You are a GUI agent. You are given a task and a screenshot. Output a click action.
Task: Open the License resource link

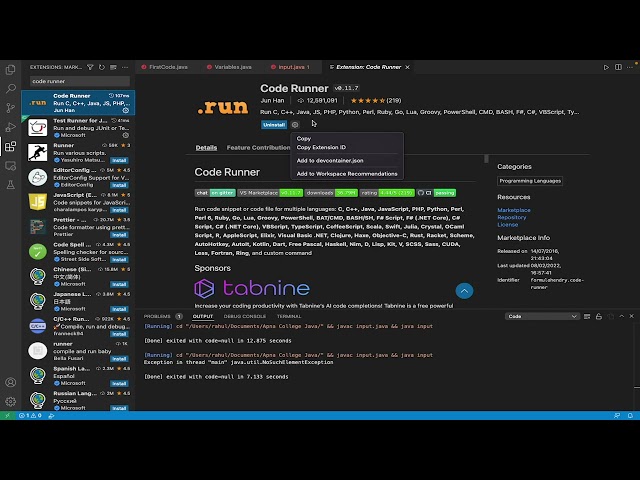(507, 225)
